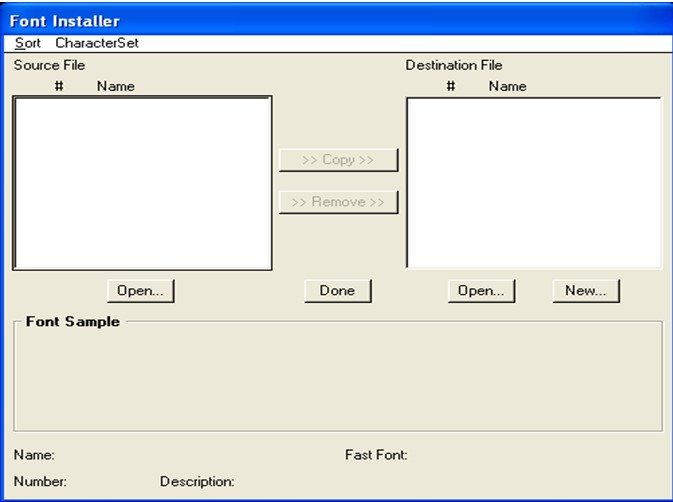Image resolution: width=673 pixels, height=502 pixels.
Task: Click the # column header under Destination File
Action: 451,86
